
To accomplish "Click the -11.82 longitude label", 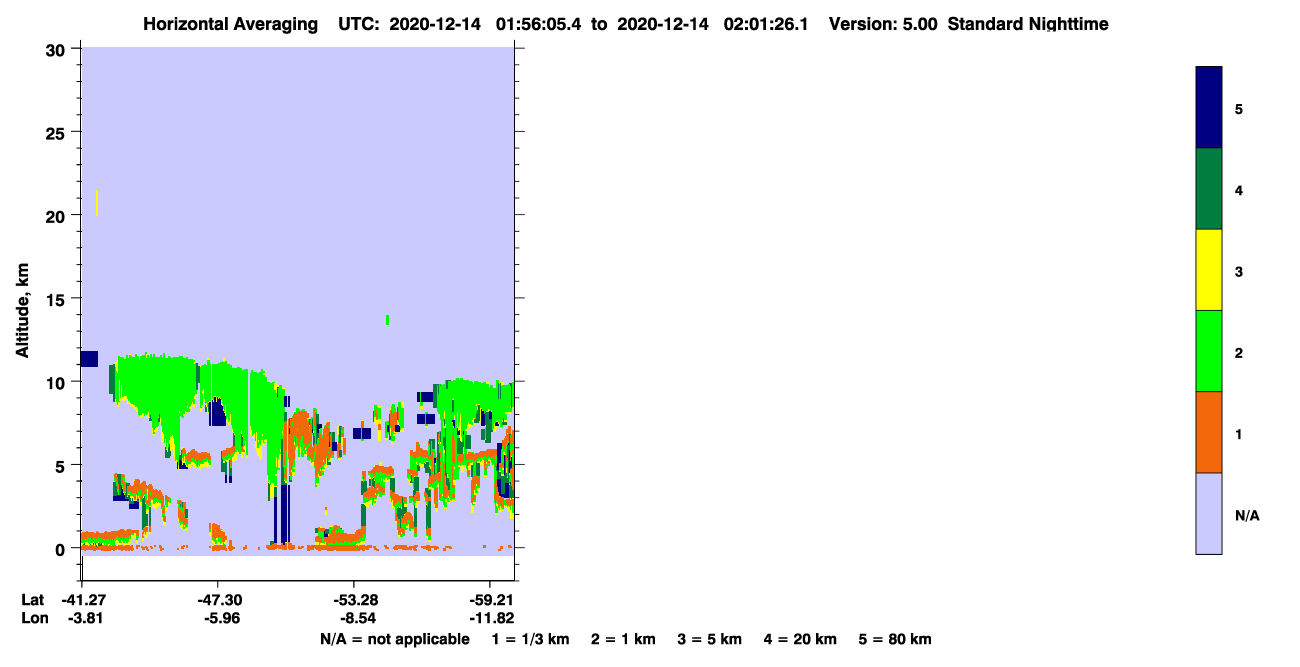I will pos(491,618).
